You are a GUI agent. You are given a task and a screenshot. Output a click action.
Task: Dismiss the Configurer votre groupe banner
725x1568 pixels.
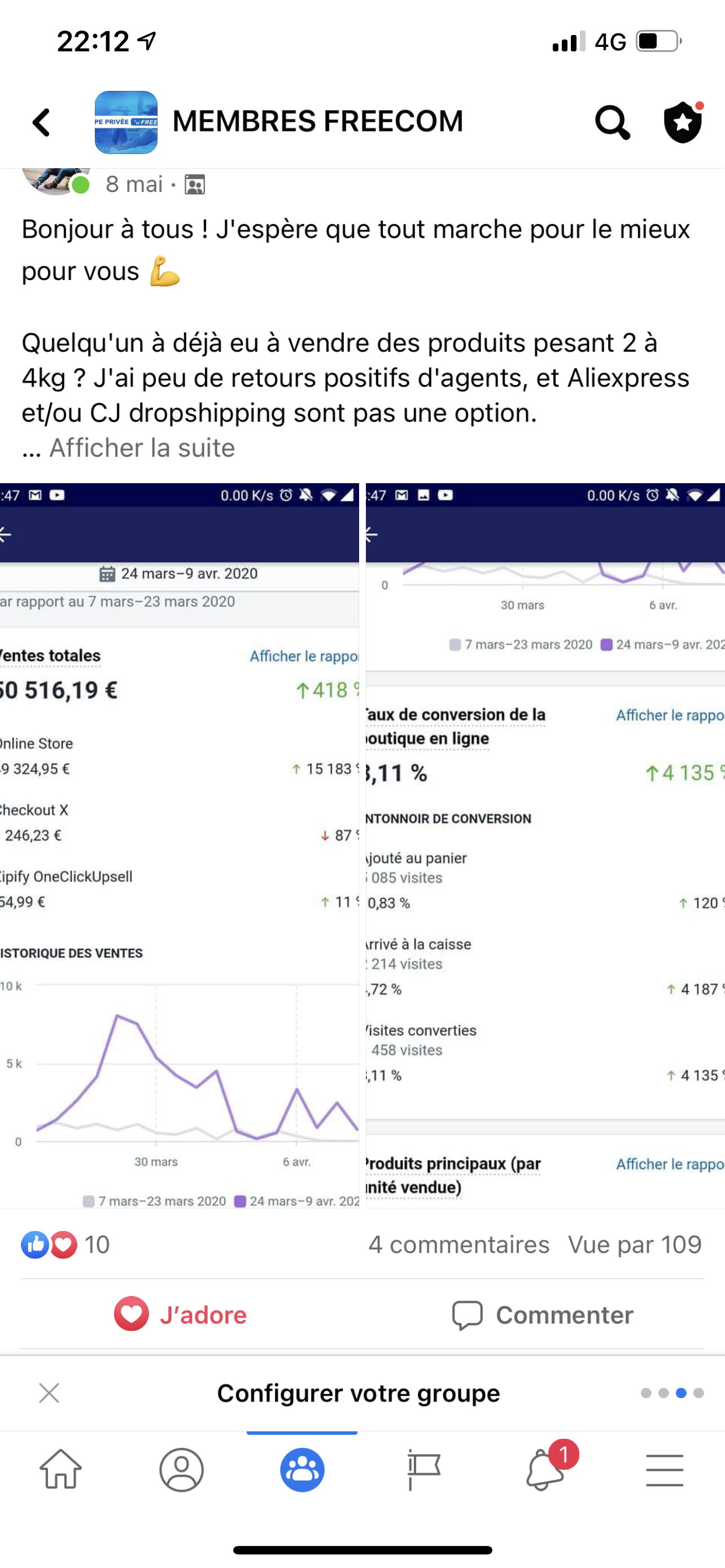[49, 1392]
